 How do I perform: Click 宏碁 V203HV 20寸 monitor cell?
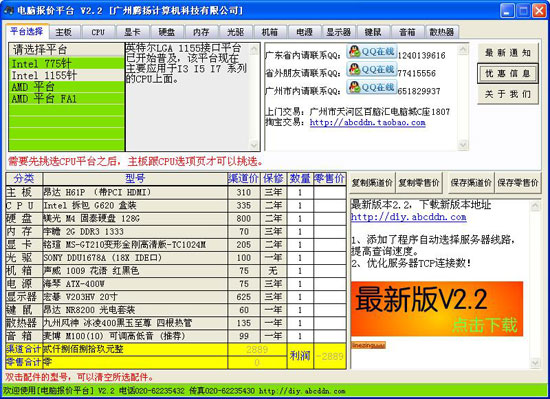(x=135, y=297)
